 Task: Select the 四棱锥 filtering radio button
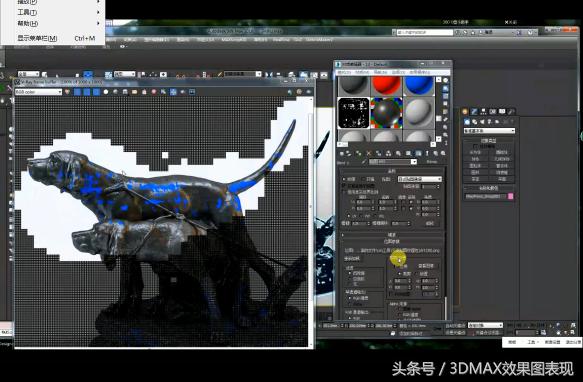click(x=350, y=273)
